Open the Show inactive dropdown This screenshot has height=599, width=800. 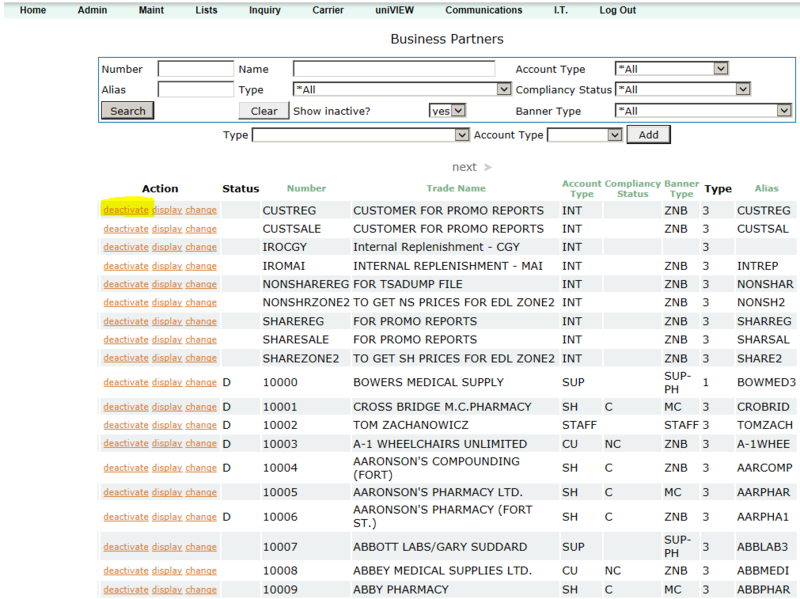(447, 111)
